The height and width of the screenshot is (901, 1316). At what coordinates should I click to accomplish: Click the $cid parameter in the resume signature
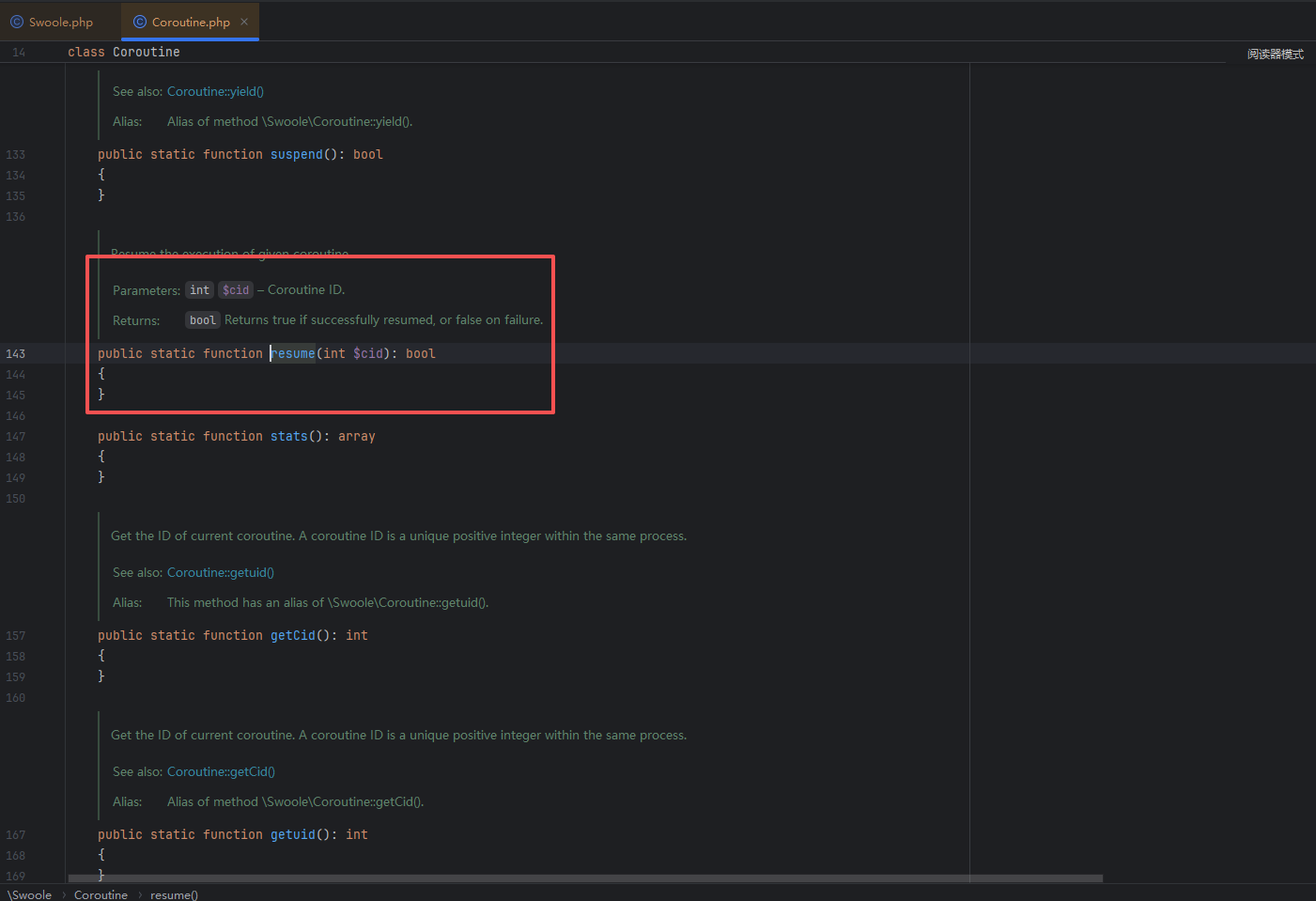coord(368,353)
